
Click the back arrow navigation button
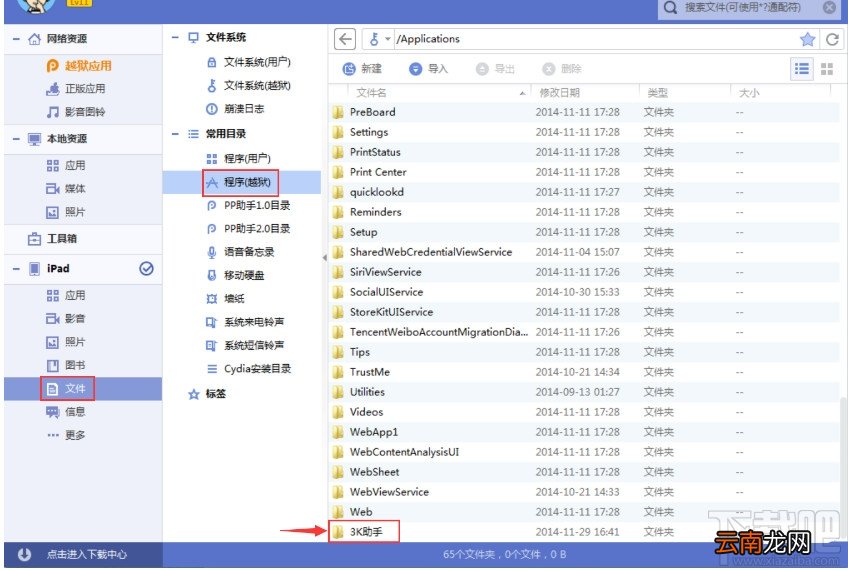(x=345, y=39)
